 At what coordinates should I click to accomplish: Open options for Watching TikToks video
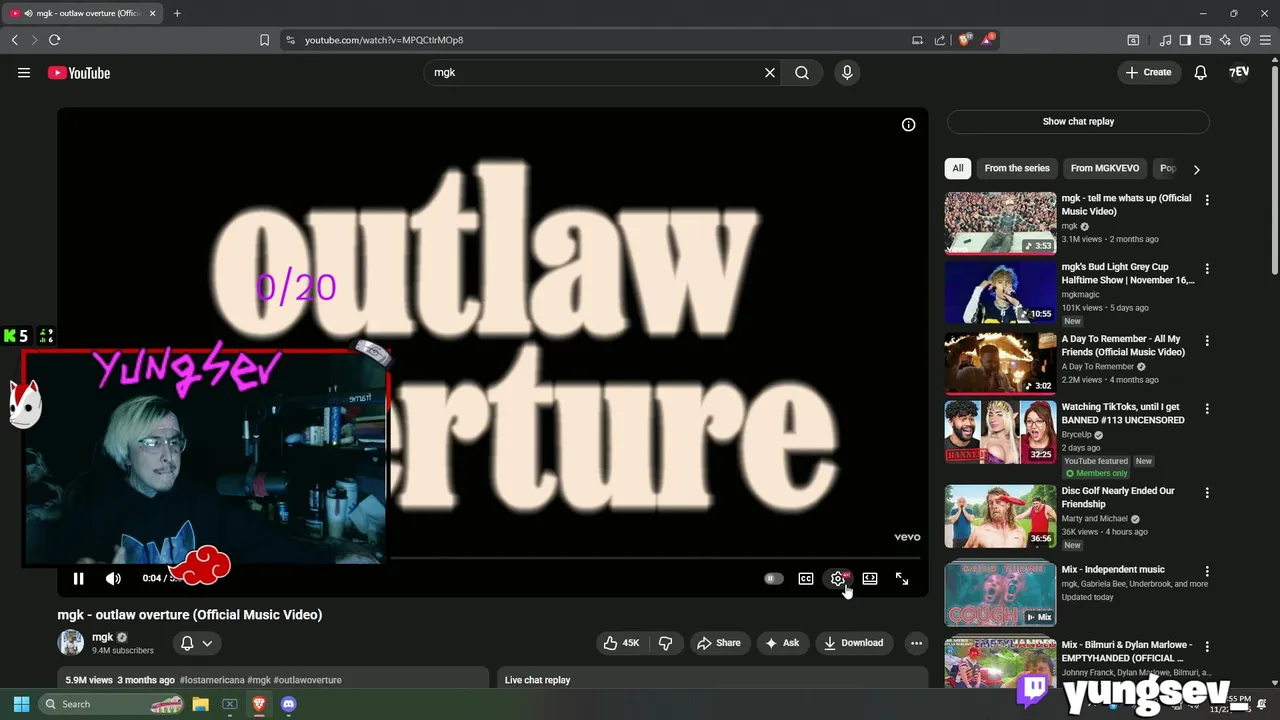coord(1207,409)
